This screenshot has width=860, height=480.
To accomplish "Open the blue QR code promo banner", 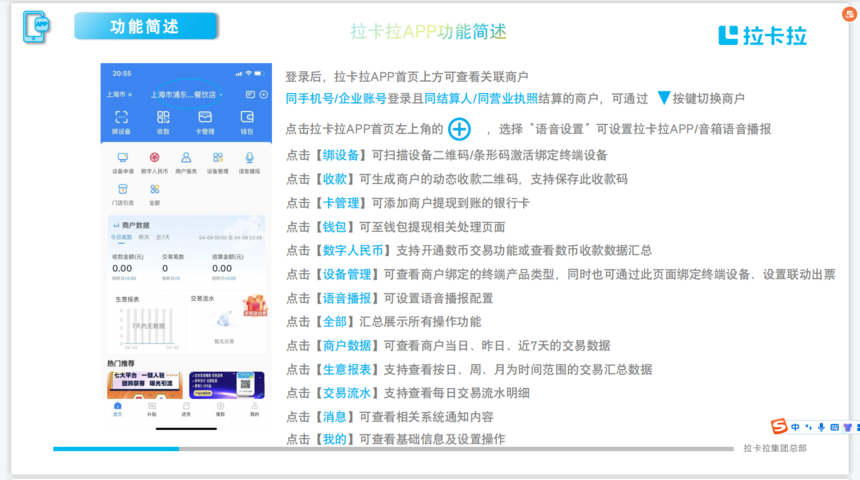I will click(227, 385).
